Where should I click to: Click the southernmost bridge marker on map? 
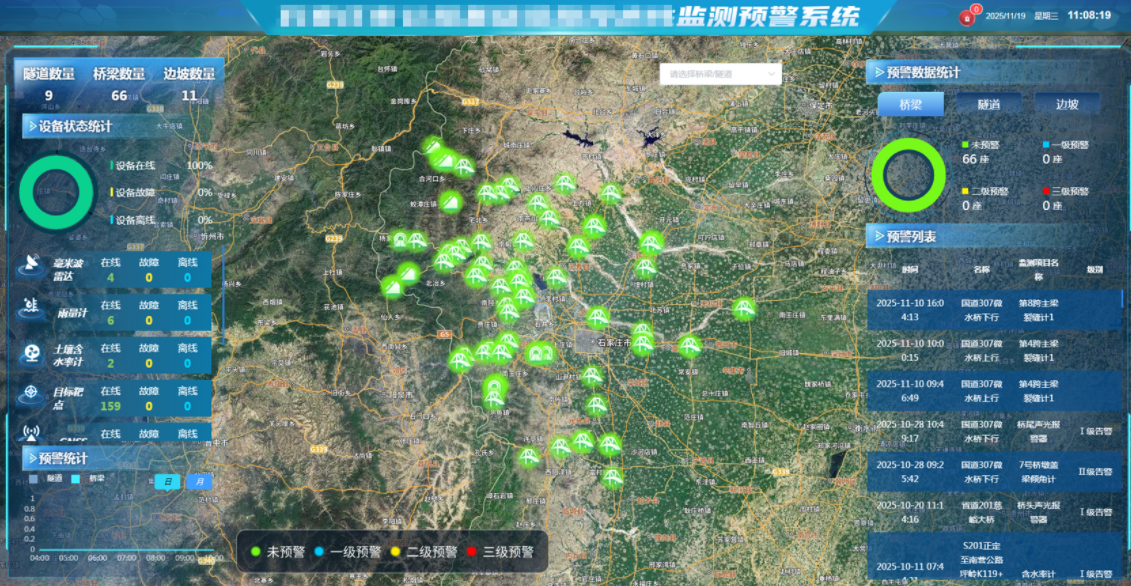tap(612, 476)
